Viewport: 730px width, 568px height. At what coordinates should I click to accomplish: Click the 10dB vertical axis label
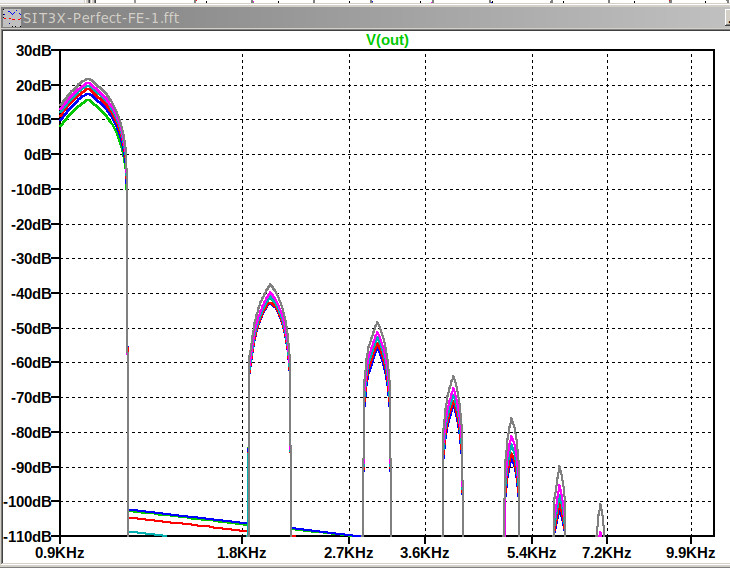pyautogui.click(x=34, y=120)
